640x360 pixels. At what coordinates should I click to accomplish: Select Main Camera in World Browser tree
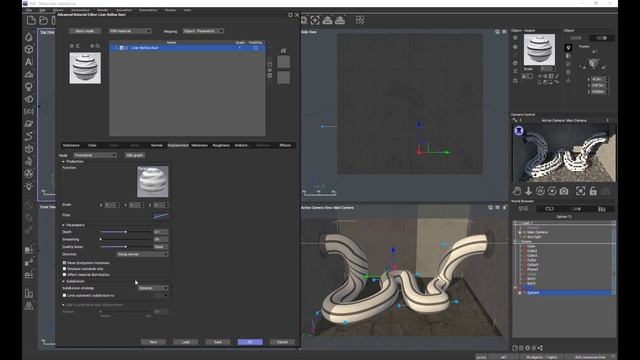(x=537, y=232)
